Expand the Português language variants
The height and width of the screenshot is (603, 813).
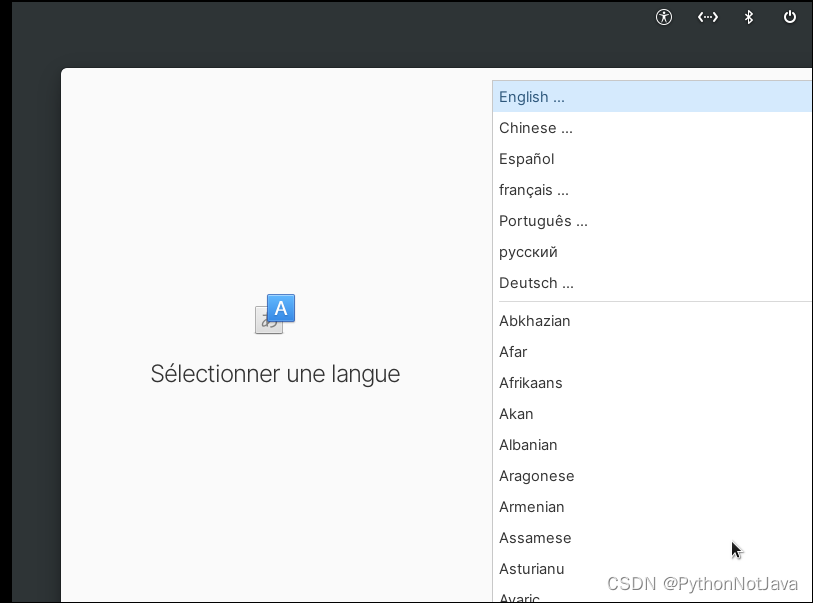click(x=652, y=221)
